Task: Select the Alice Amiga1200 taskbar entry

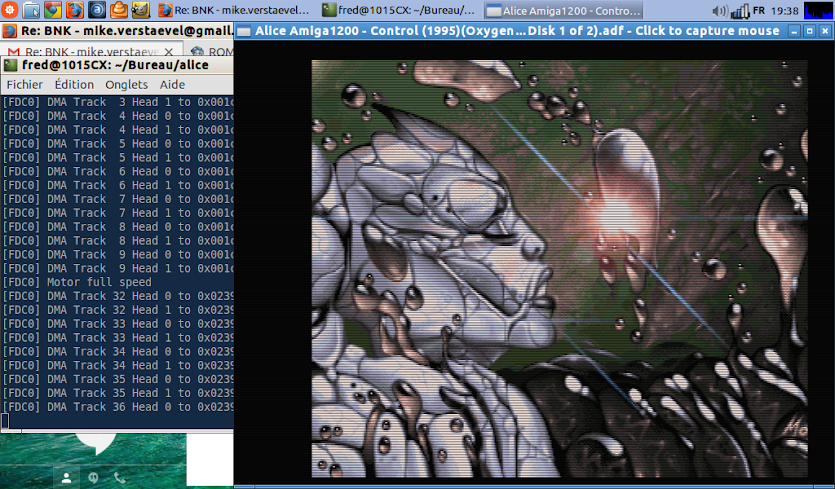Action: [564, 10]
